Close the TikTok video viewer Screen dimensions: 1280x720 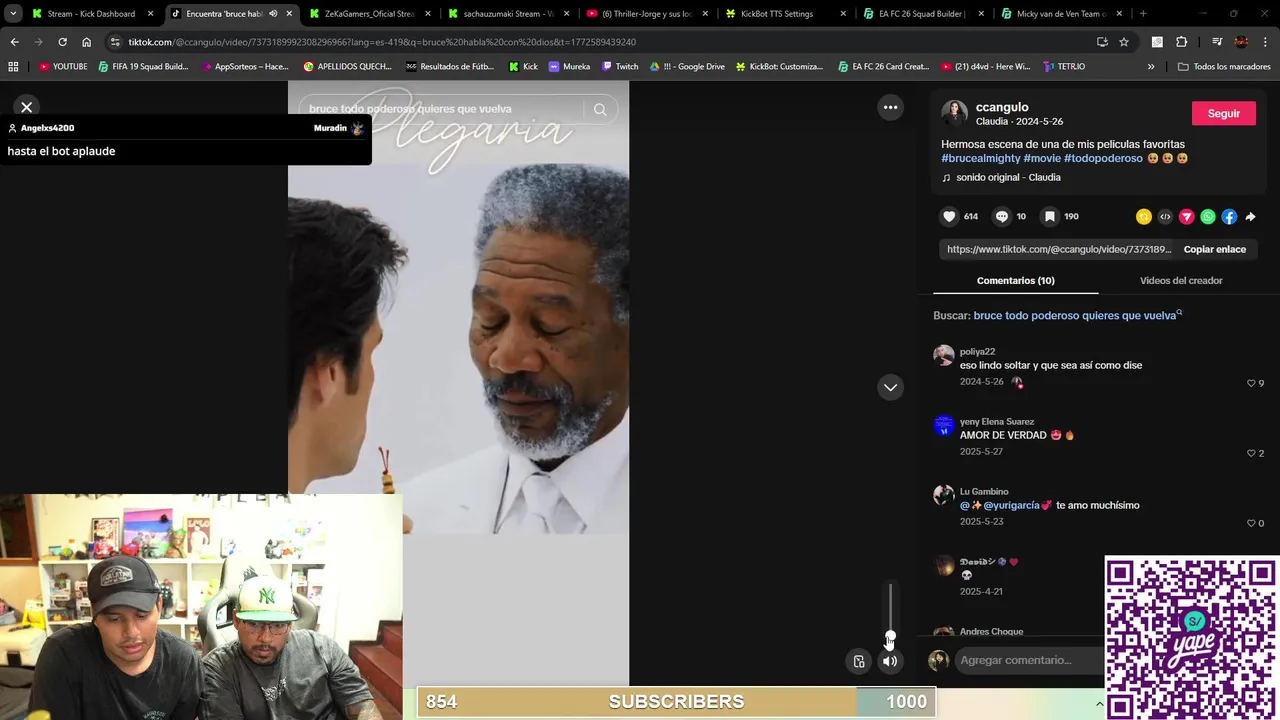click(27, 107)
